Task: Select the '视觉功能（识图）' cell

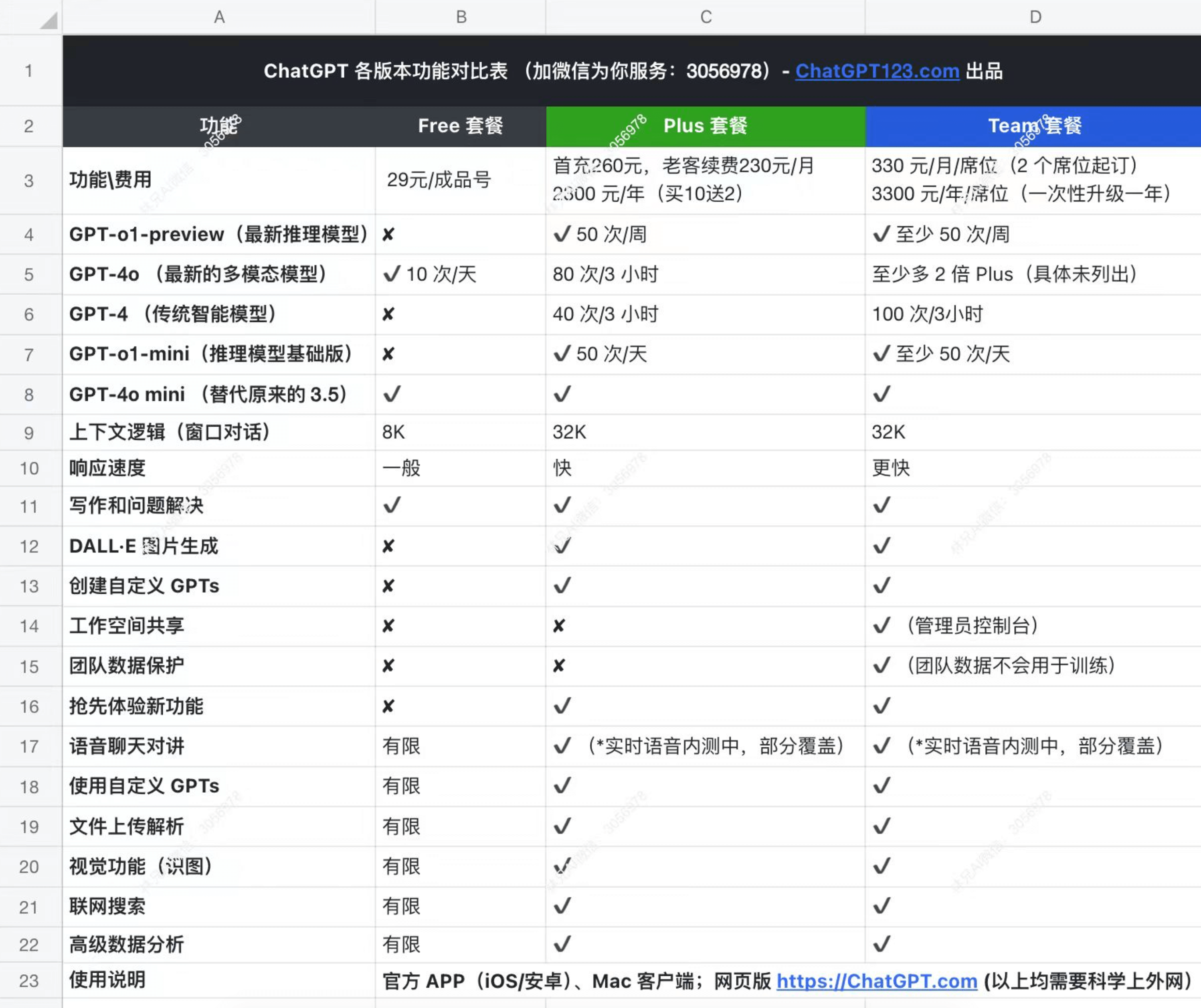Action: 219,867
